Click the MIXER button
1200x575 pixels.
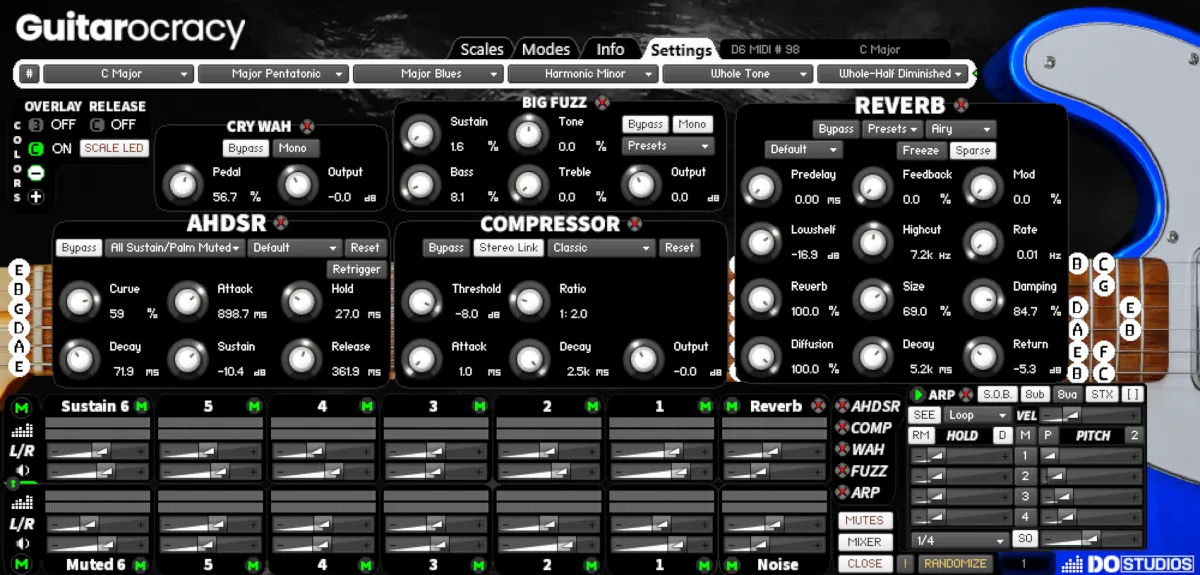click(x=865, y=542)
